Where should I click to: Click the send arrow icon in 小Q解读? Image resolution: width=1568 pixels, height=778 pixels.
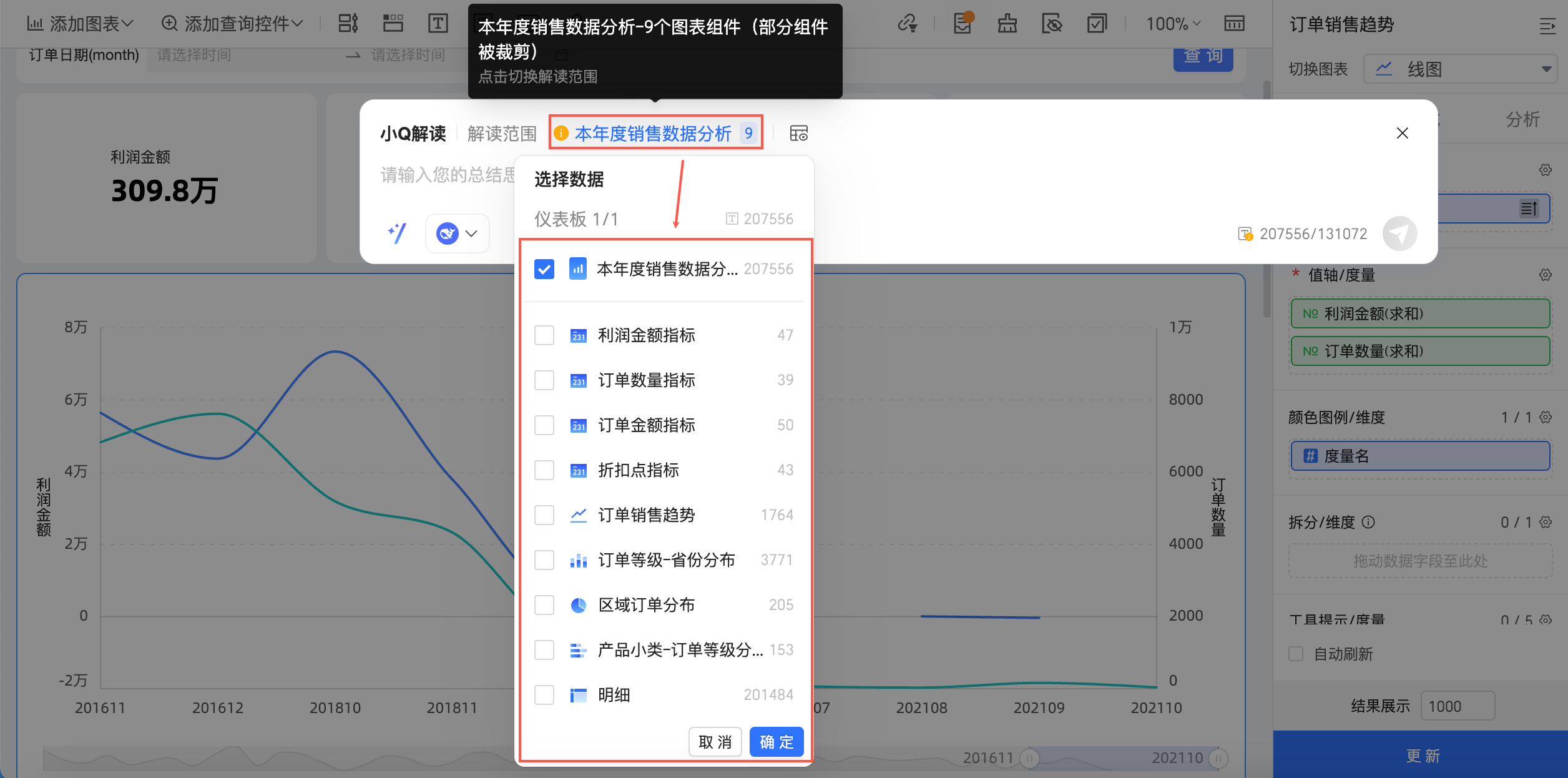click(1399, 234)
